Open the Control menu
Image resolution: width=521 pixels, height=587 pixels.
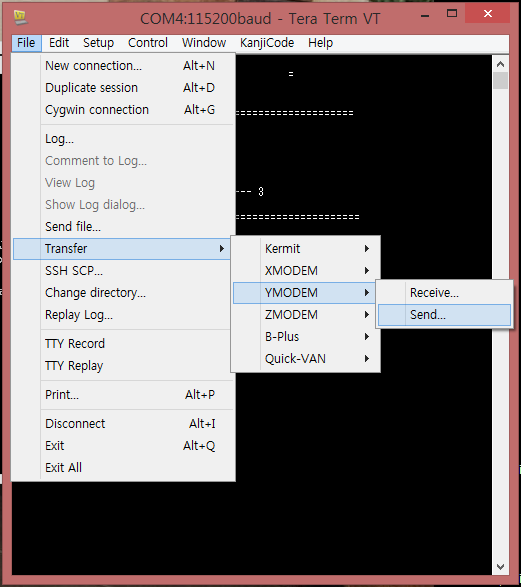pos(147,43)
